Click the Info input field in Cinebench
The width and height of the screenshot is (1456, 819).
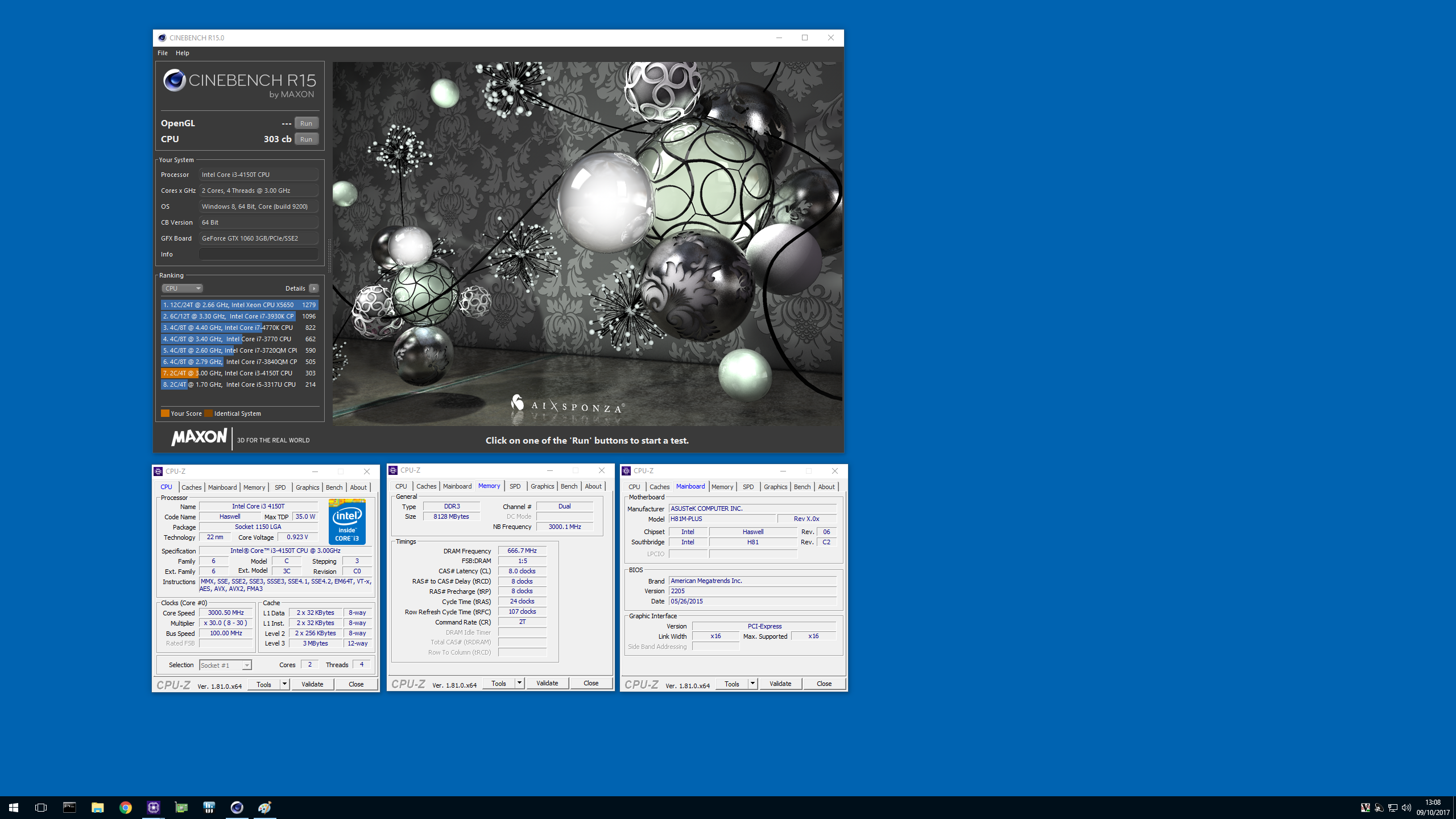click(x=259, y=254)
